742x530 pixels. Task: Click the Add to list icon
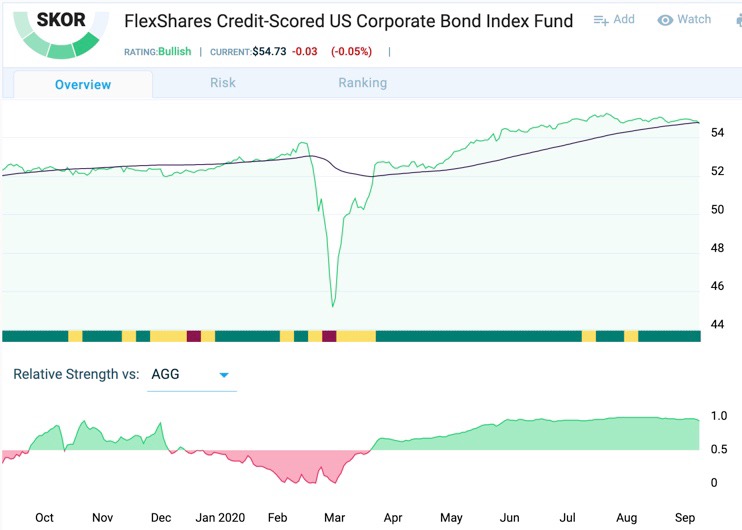coord(601,20)
